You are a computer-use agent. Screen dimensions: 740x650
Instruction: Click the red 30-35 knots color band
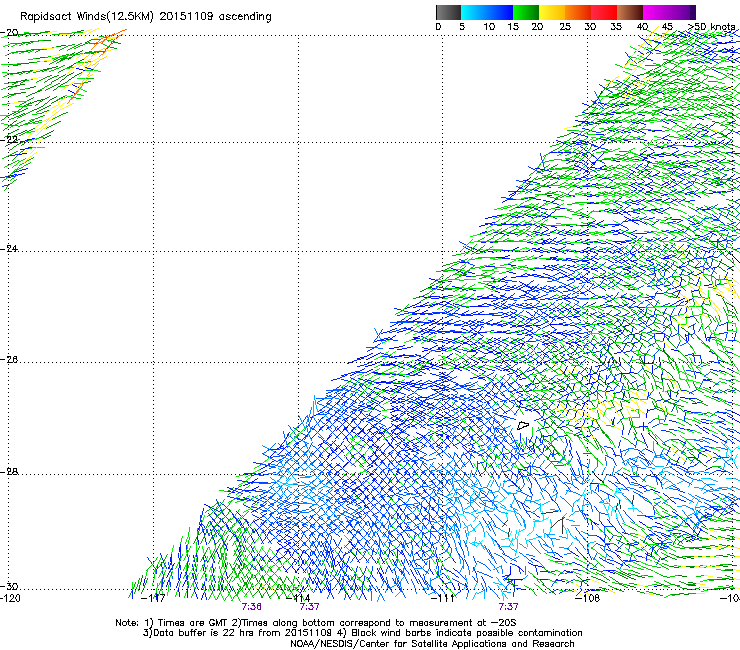pos(604,12)
